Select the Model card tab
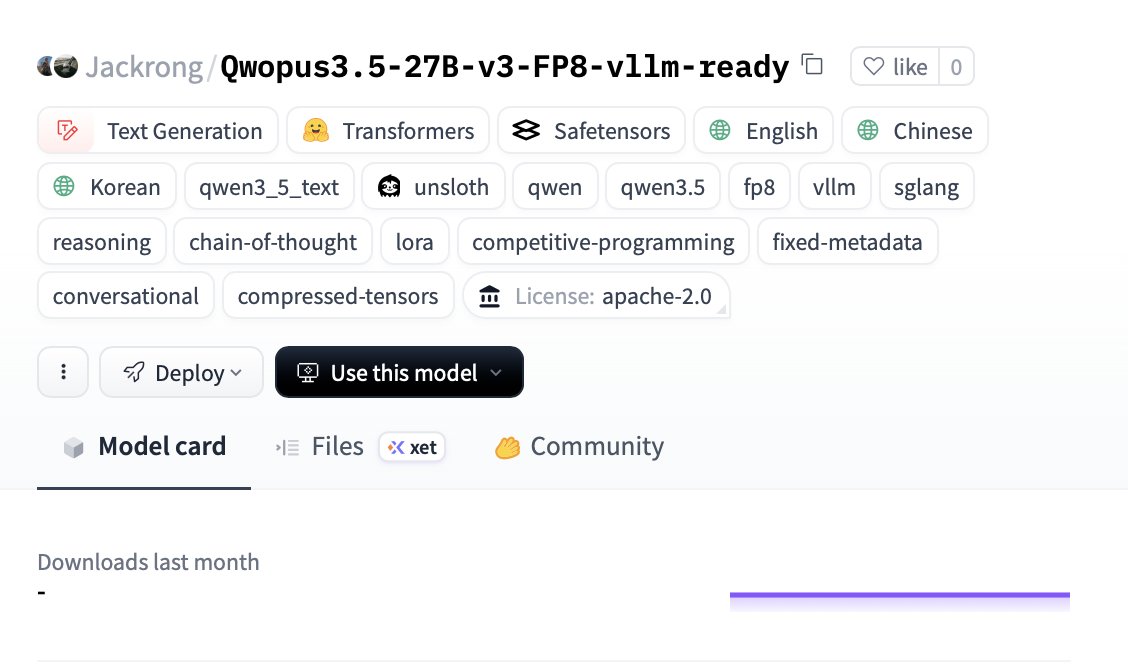Screen dimensions: 1128x668 144,447
